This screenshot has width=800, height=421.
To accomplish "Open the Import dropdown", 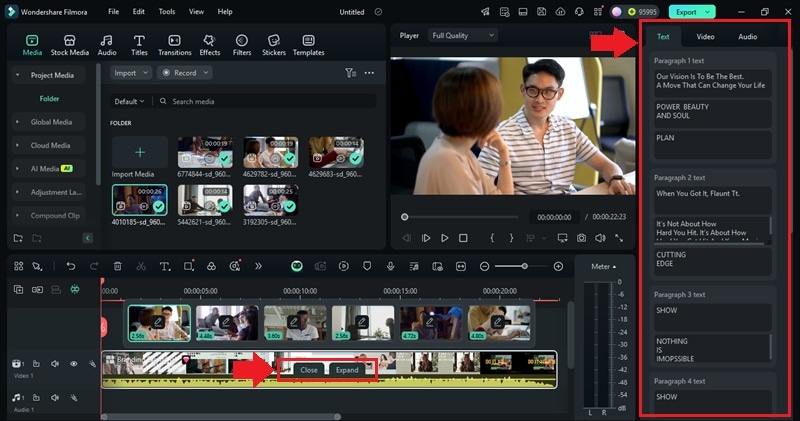I will click(131, 73).
